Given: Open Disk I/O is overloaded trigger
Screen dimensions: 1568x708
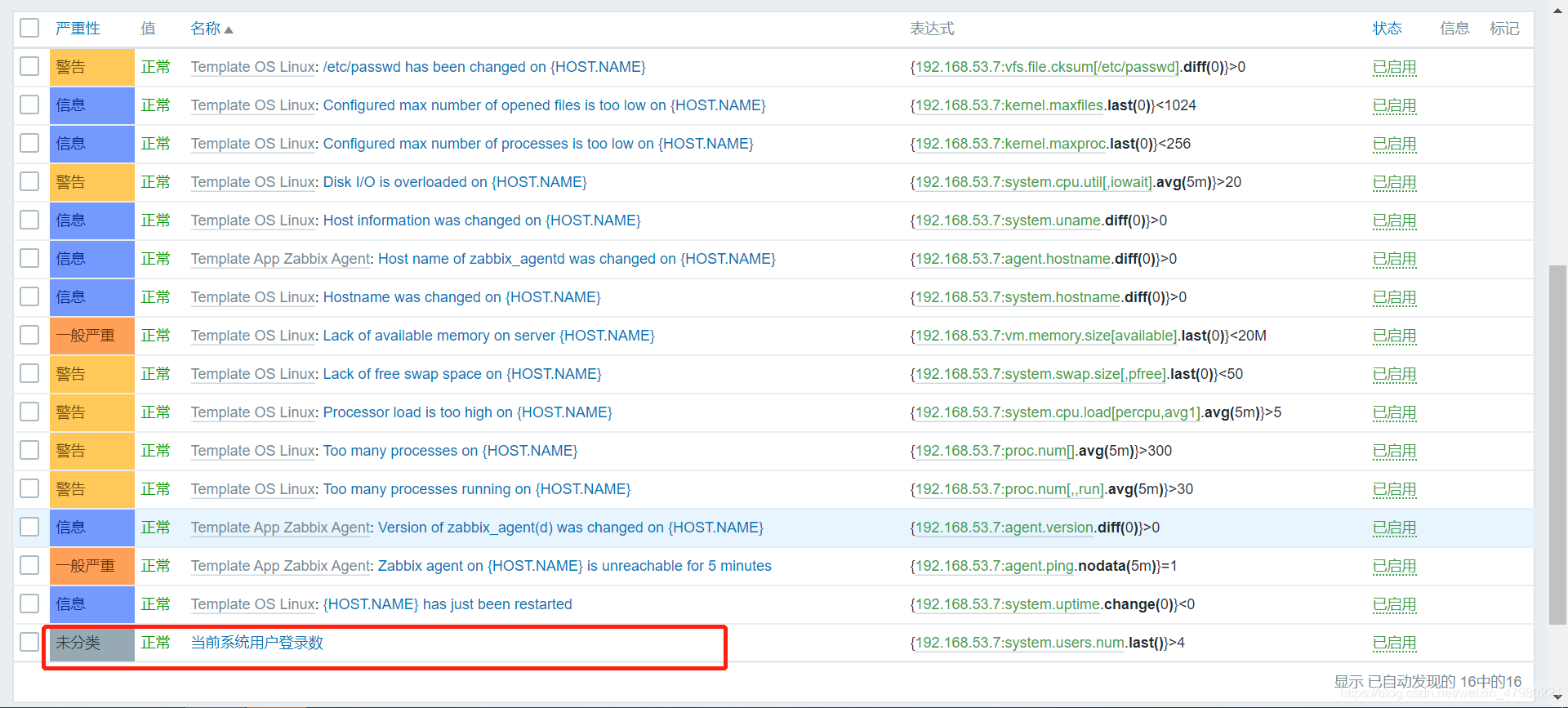Looking at the screenshot, I should 455,182.
